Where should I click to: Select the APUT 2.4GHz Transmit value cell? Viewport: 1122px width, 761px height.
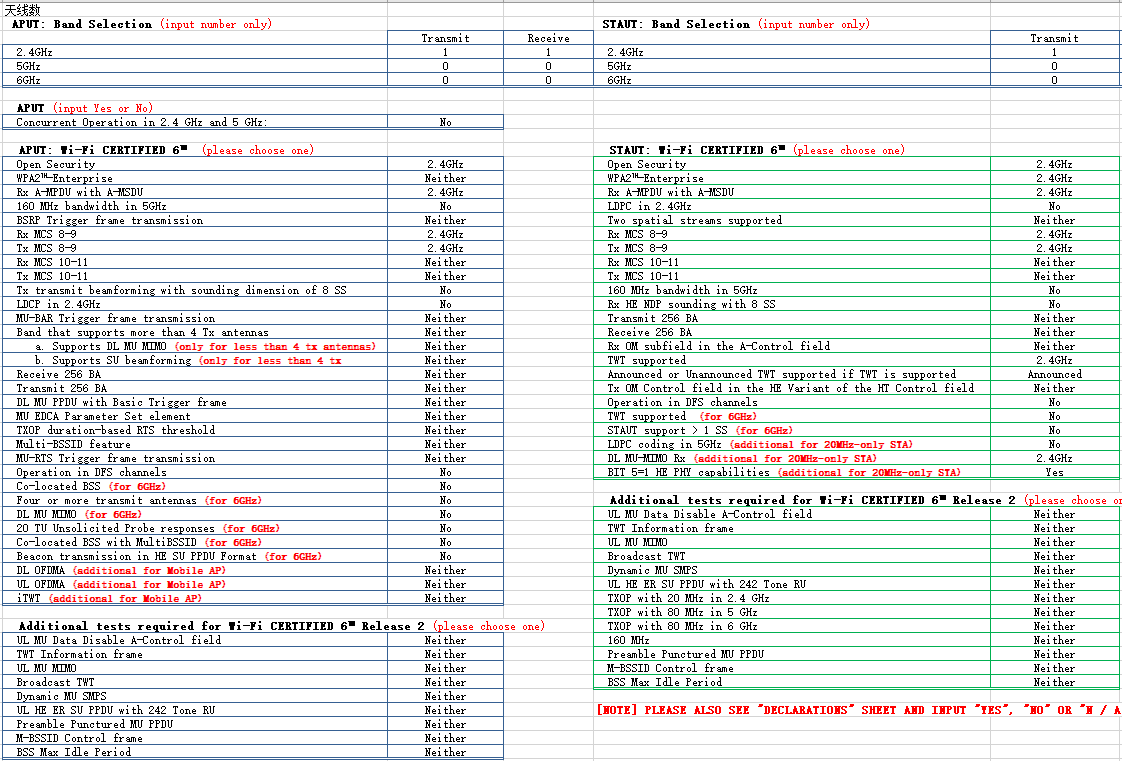[x=445, y=52]
